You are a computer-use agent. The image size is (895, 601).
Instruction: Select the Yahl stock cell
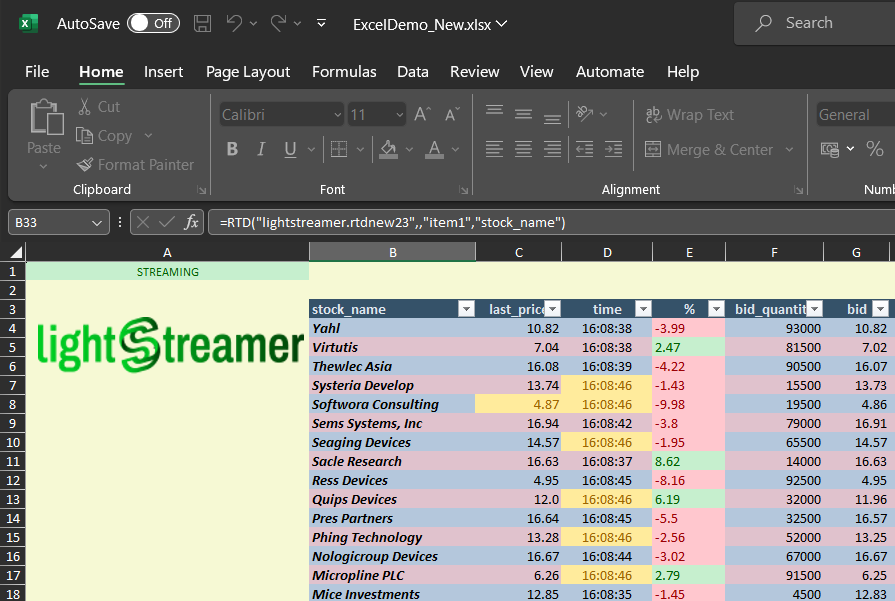(x=393, y=328)
